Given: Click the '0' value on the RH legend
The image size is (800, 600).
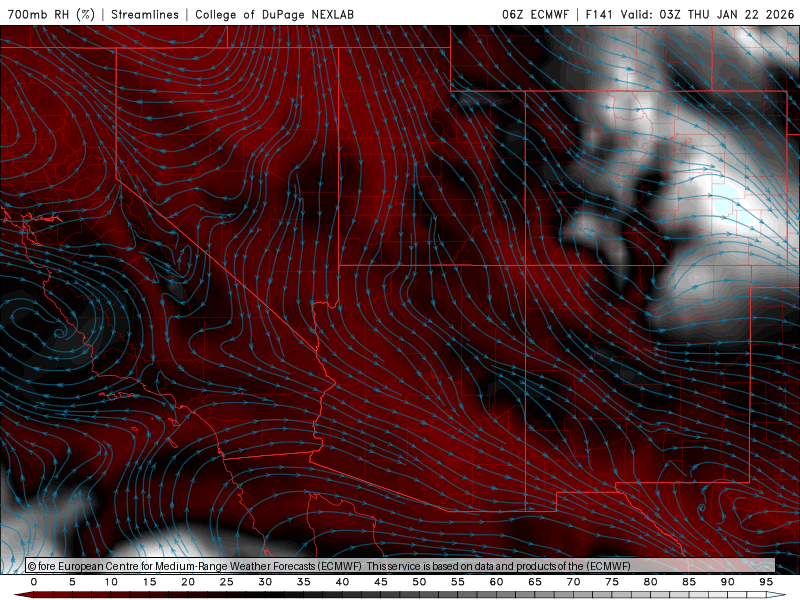Looking at the screenshot, I should tap(34, 582).
